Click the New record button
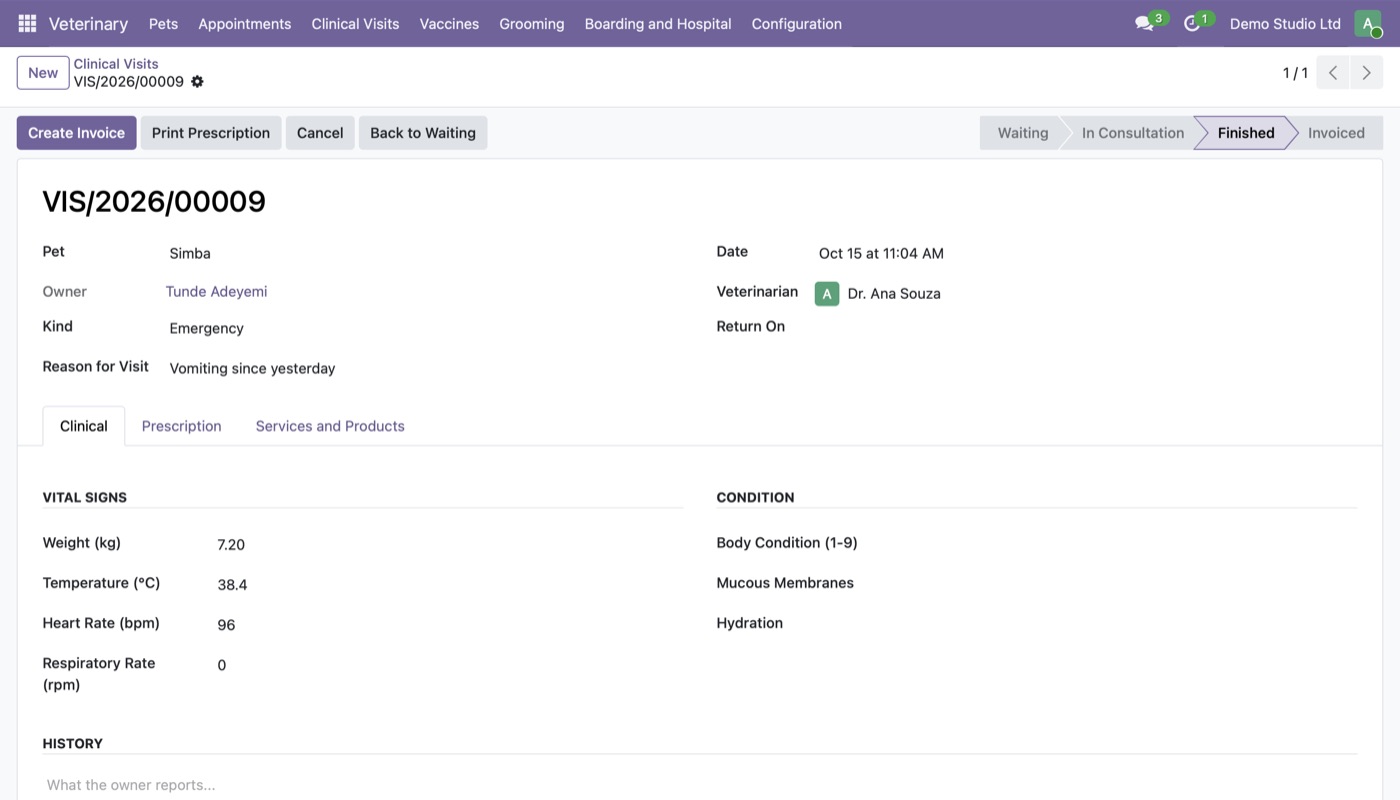 [x=43, y=73]
